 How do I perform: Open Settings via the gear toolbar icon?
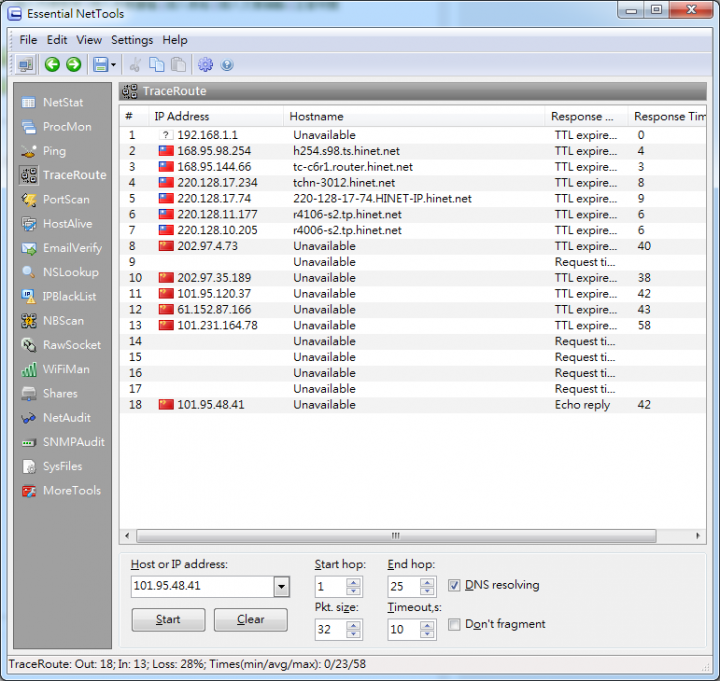tap(205, 65)
